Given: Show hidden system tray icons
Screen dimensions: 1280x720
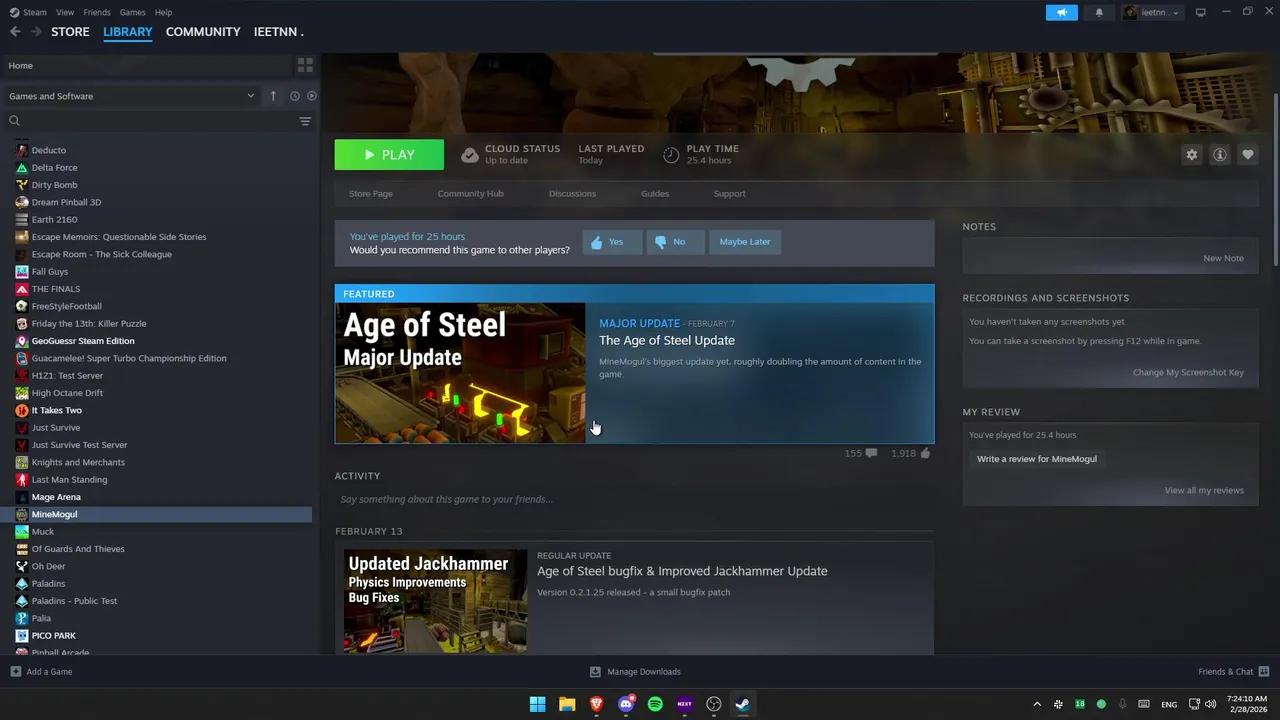Looking at the screenshot, I should (1037, 704).
